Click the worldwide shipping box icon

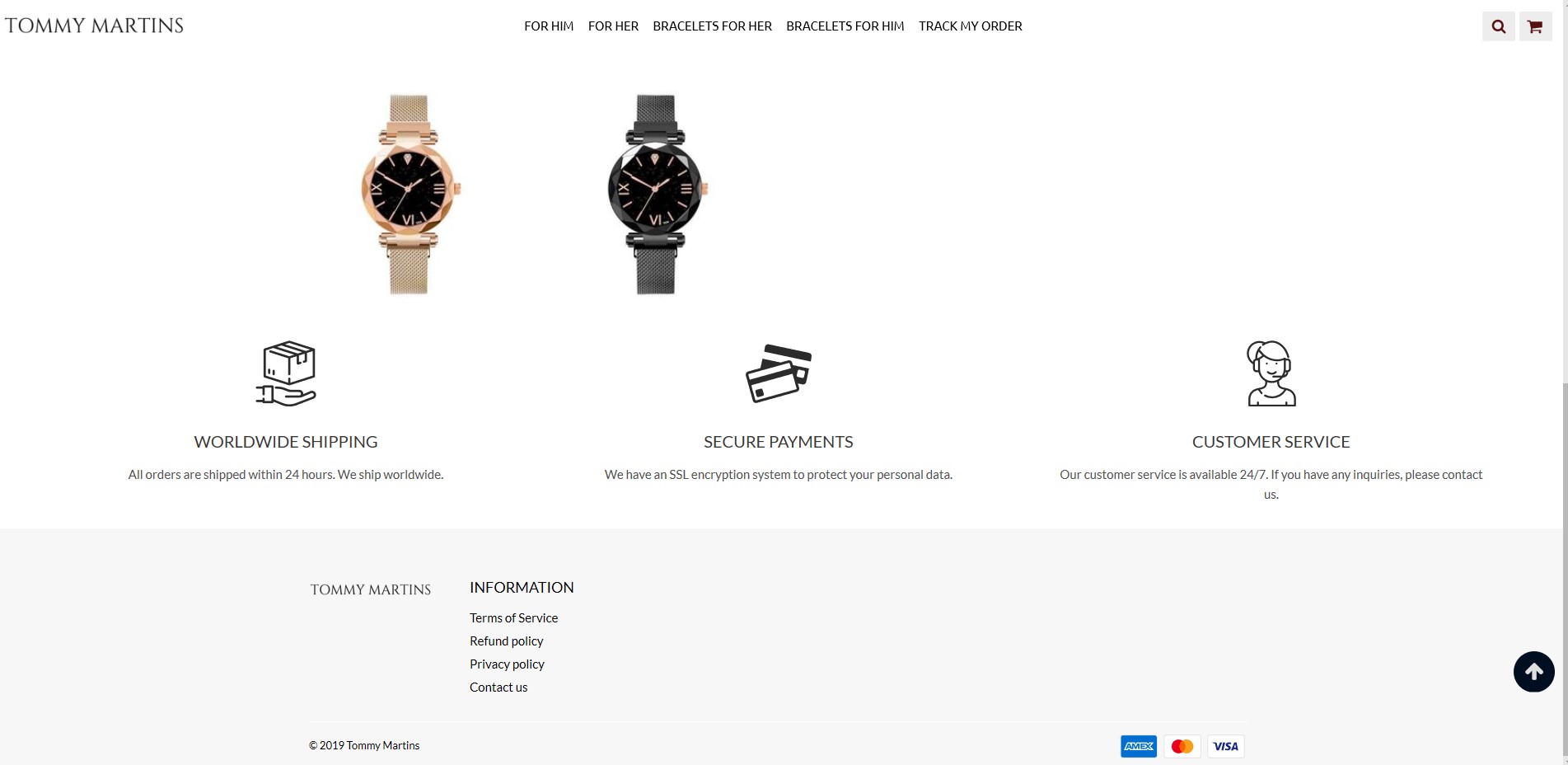pos(286,373)
